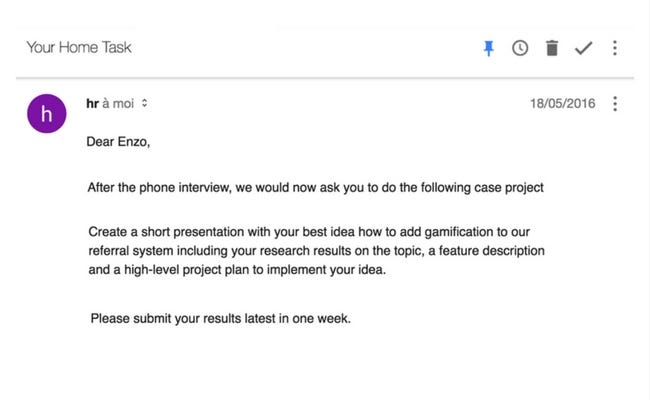Open the header three-dot overflow menu
The height and width of the screenshot is (400, 650).
615,48
